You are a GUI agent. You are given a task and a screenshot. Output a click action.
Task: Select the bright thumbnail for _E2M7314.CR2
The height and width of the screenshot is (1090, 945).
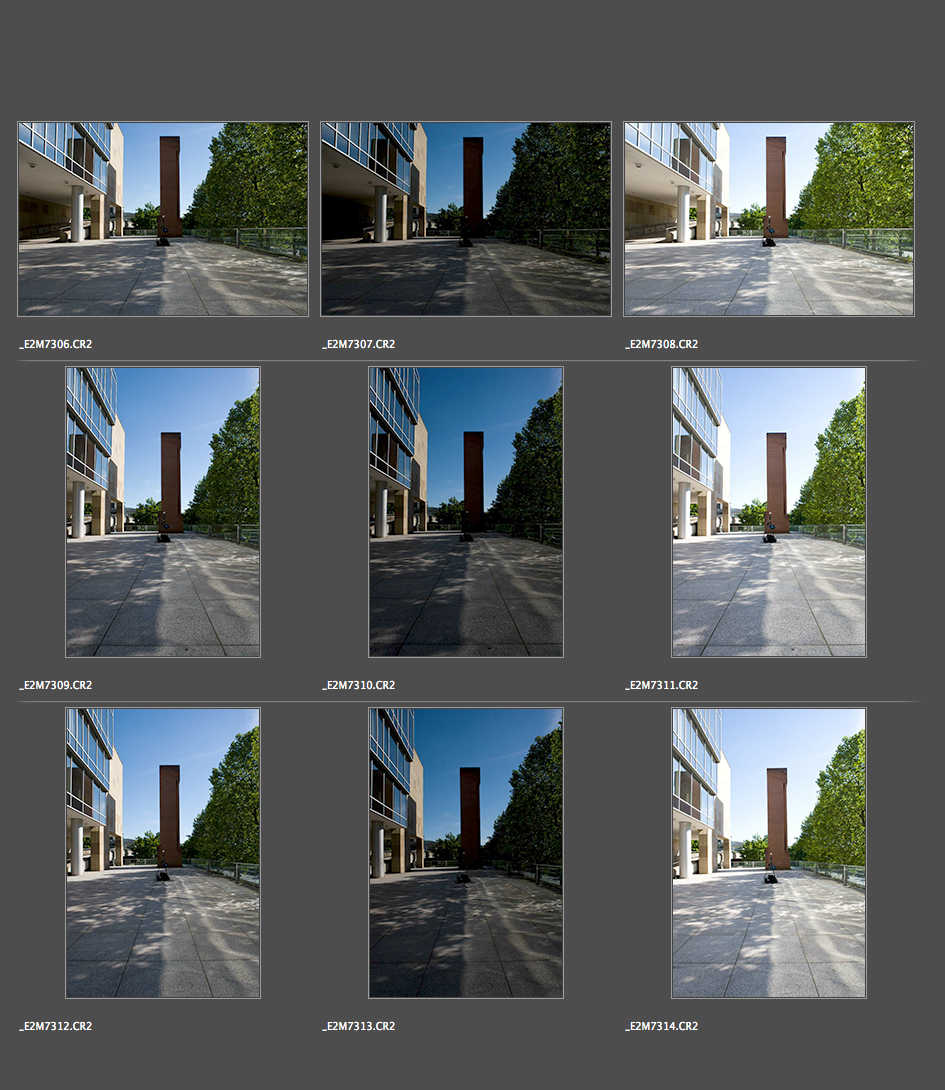pyautogui.click(x=769, y=853)
